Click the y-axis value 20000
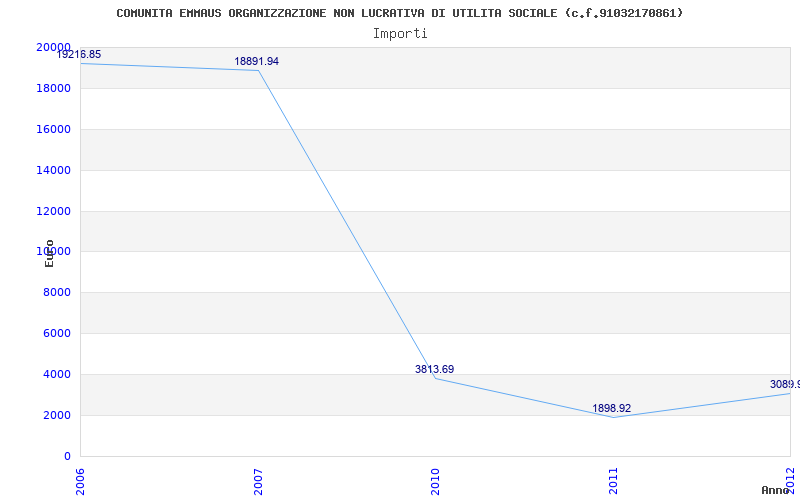 tap(53, 47)
